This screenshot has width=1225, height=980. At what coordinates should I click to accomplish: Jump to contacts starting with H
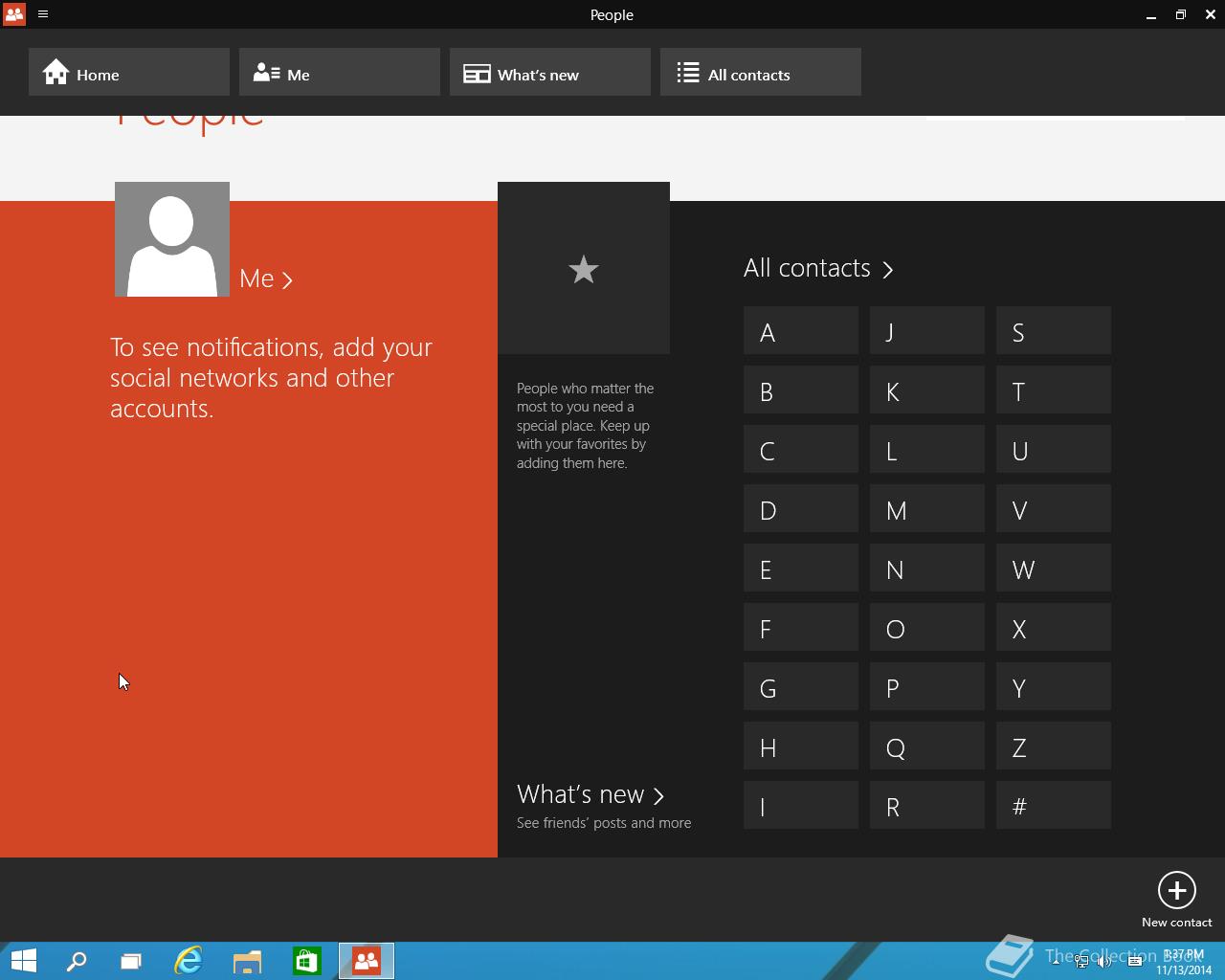801,746
